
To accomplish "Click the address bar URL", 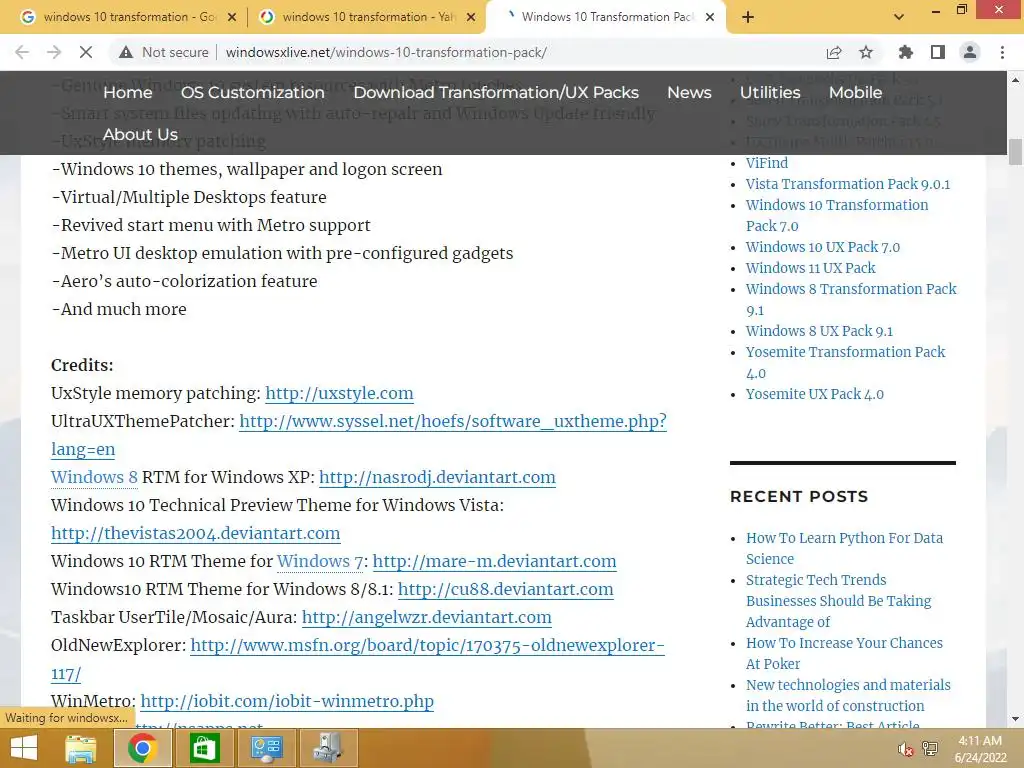I will [x=386, y=52].
